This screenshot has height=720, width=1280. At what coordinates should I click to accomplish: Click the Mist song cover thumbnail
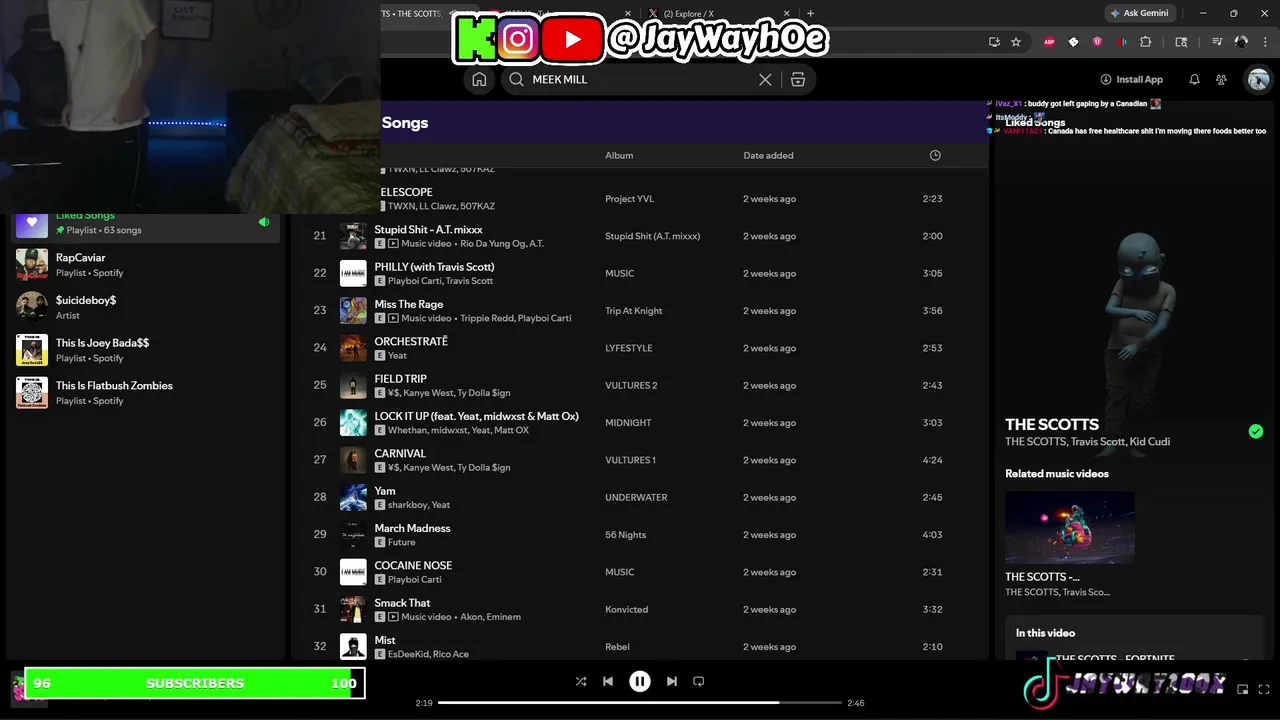[x=353, y=646]
